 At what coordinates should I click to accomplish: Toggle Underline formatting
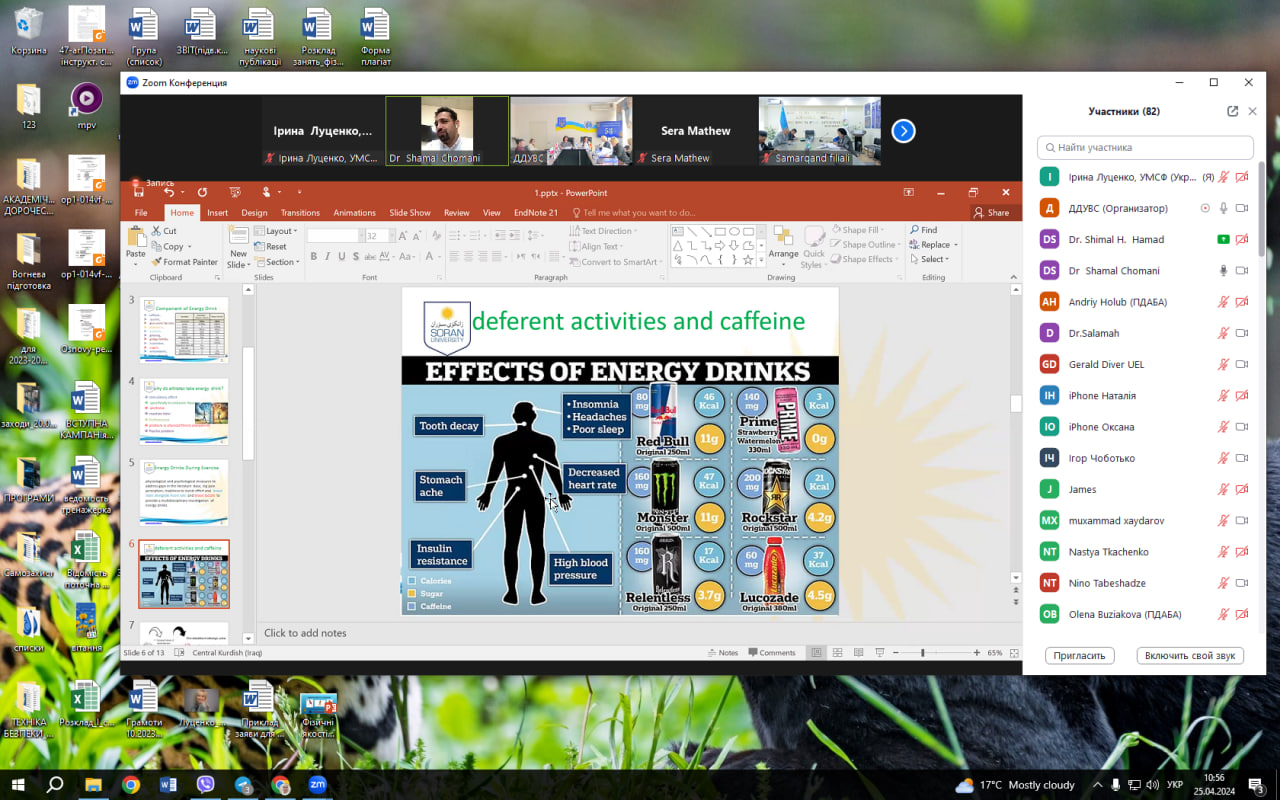[x=341, y=257]
